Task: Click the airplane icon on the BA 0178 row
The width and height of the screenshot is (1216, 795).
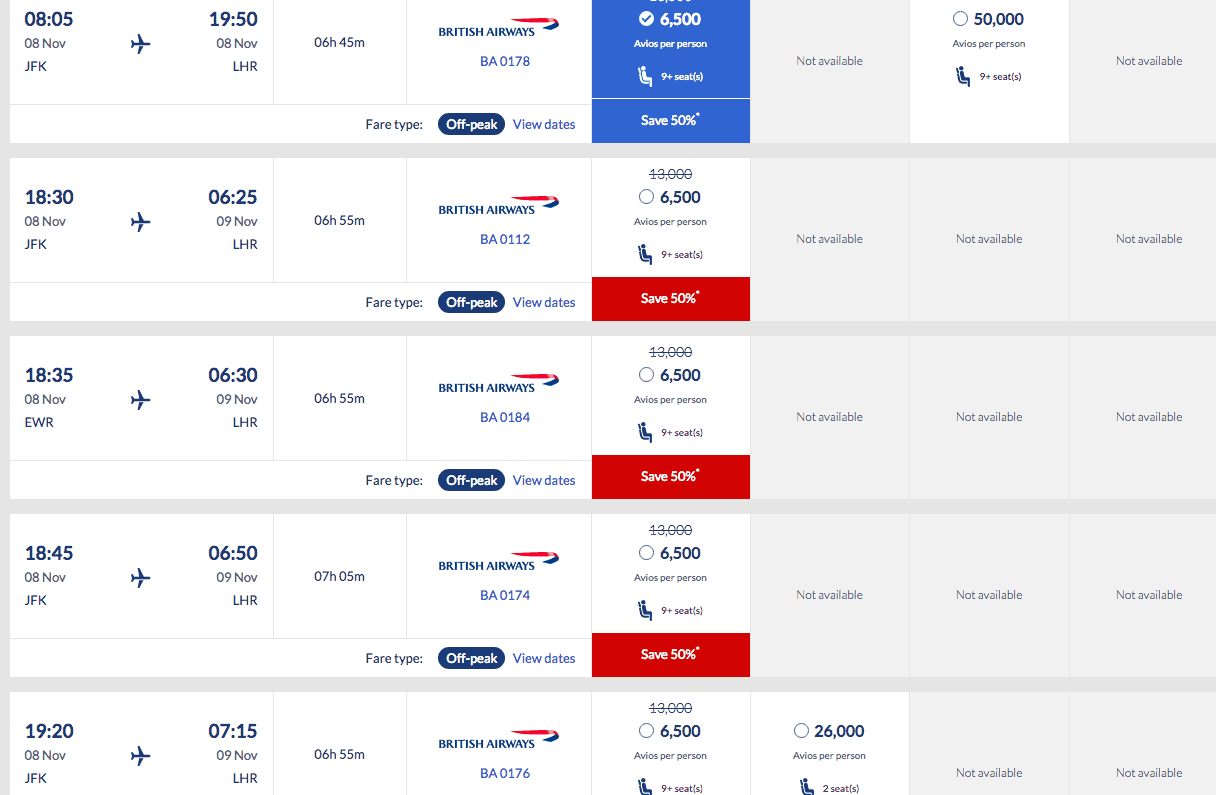Action: click(x=140, y=44)
